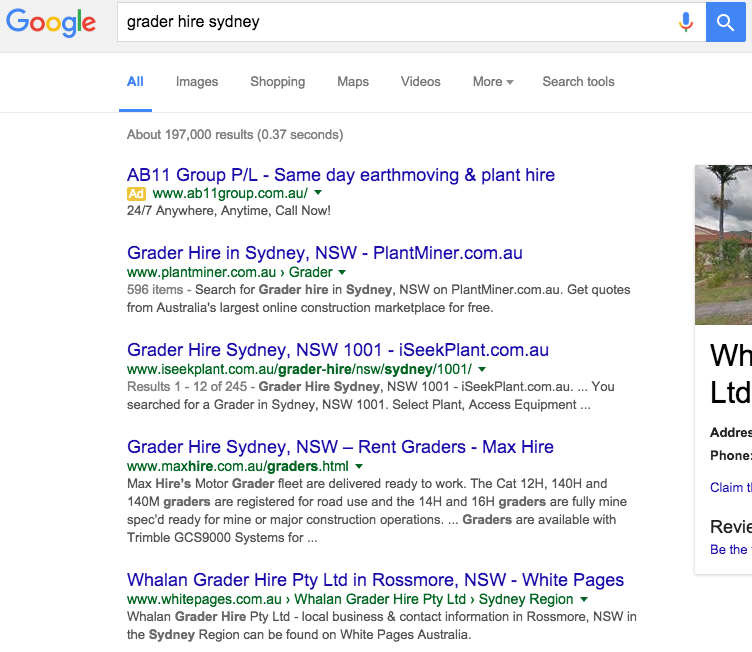Click the maxhire.com.au/graders.html URL
Viewport: 752px width, 652px height.
pyautogui.click(x=238, y=466)
